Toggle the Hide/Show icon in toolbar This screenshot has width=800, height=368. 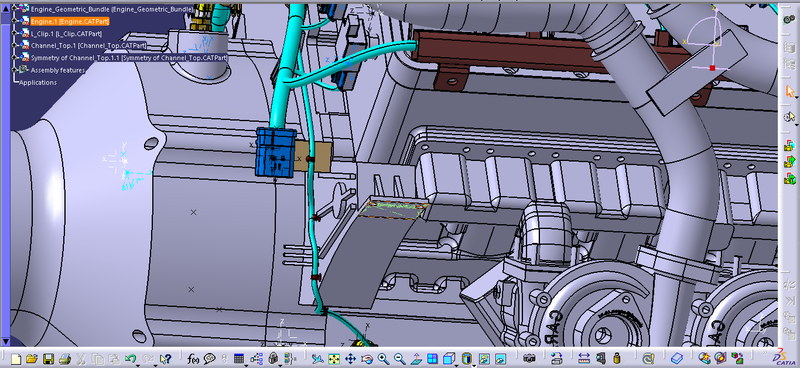tap(484, 359)
